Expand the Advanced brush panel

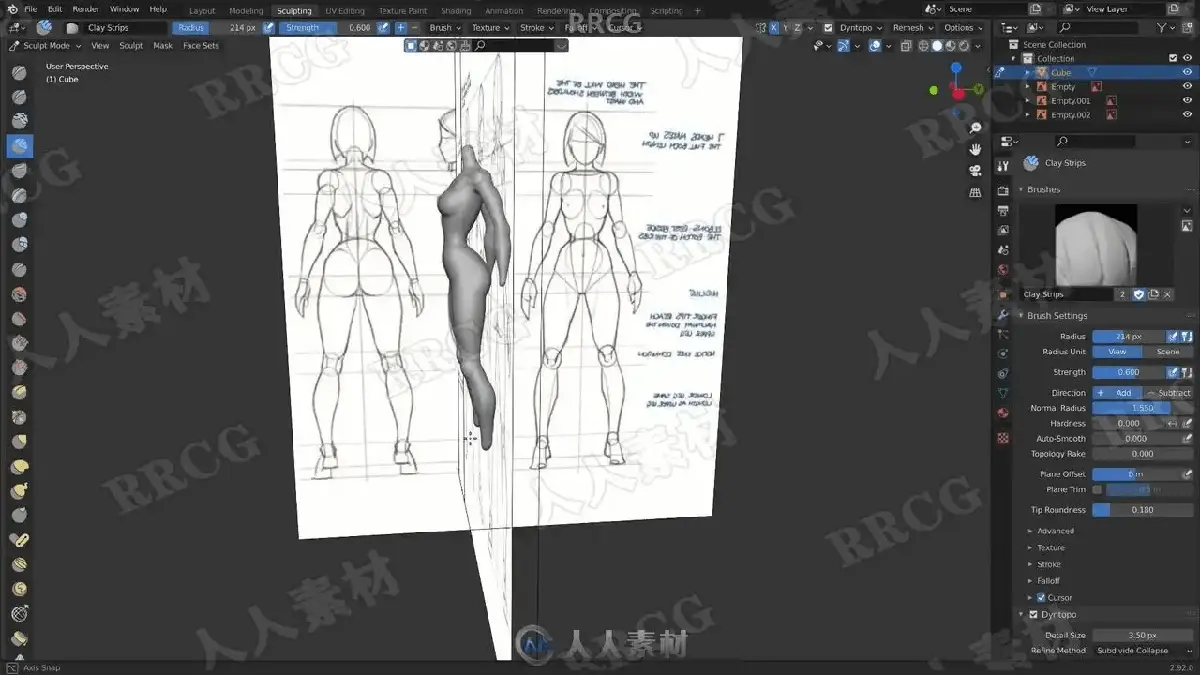1055,531
